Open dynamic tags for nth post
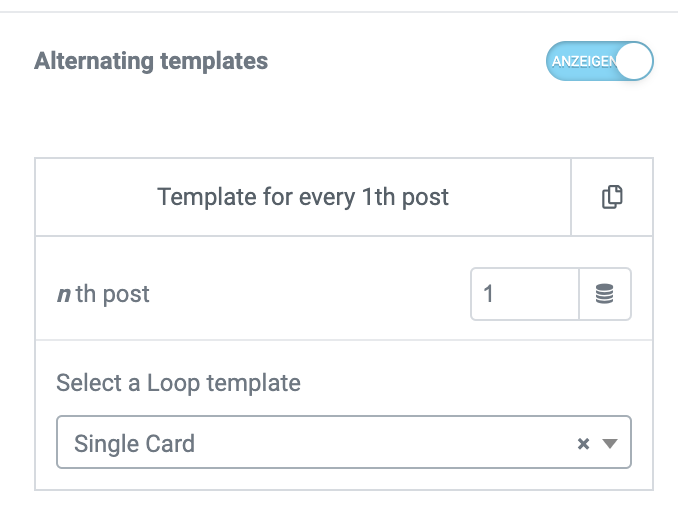The width and height of the screenshot is (678, 506). (605, 294)
